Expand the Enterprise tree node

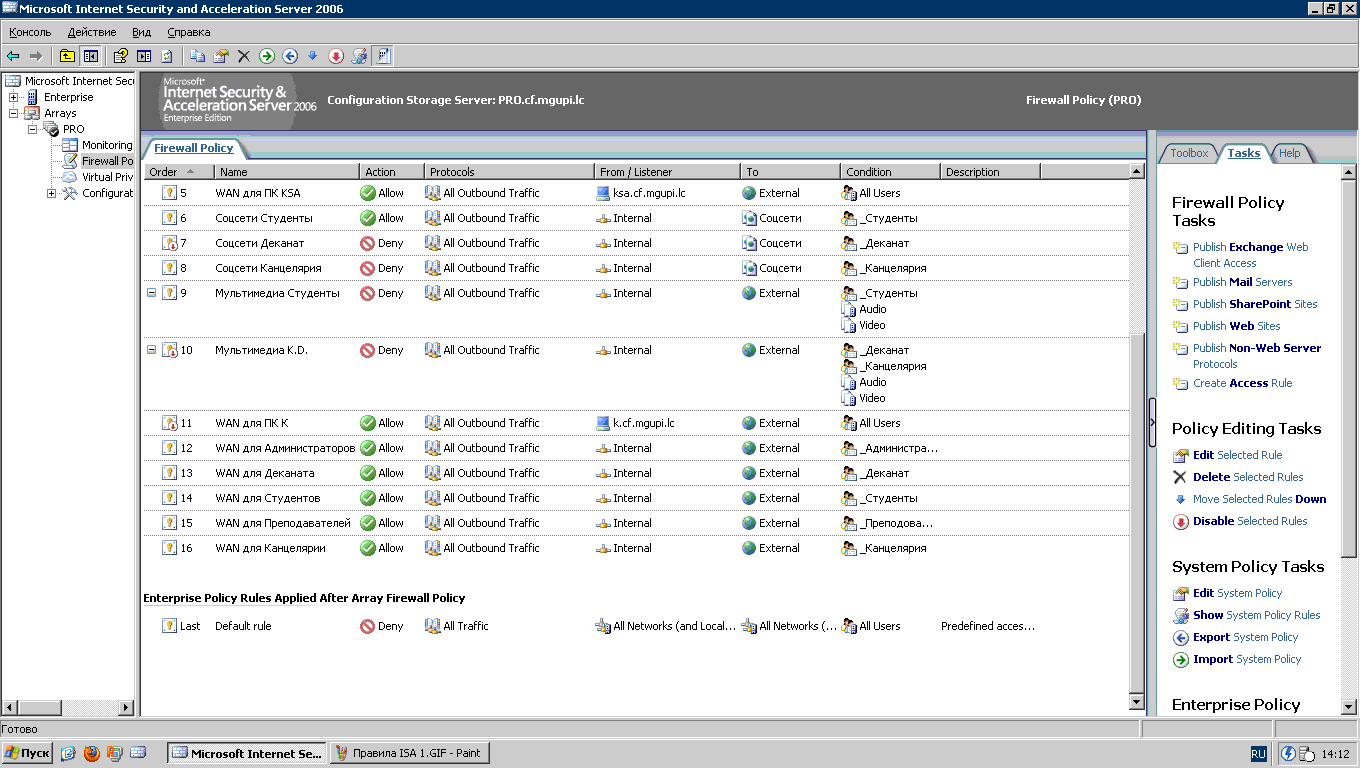pyautogui.click(x=14, y=97)
